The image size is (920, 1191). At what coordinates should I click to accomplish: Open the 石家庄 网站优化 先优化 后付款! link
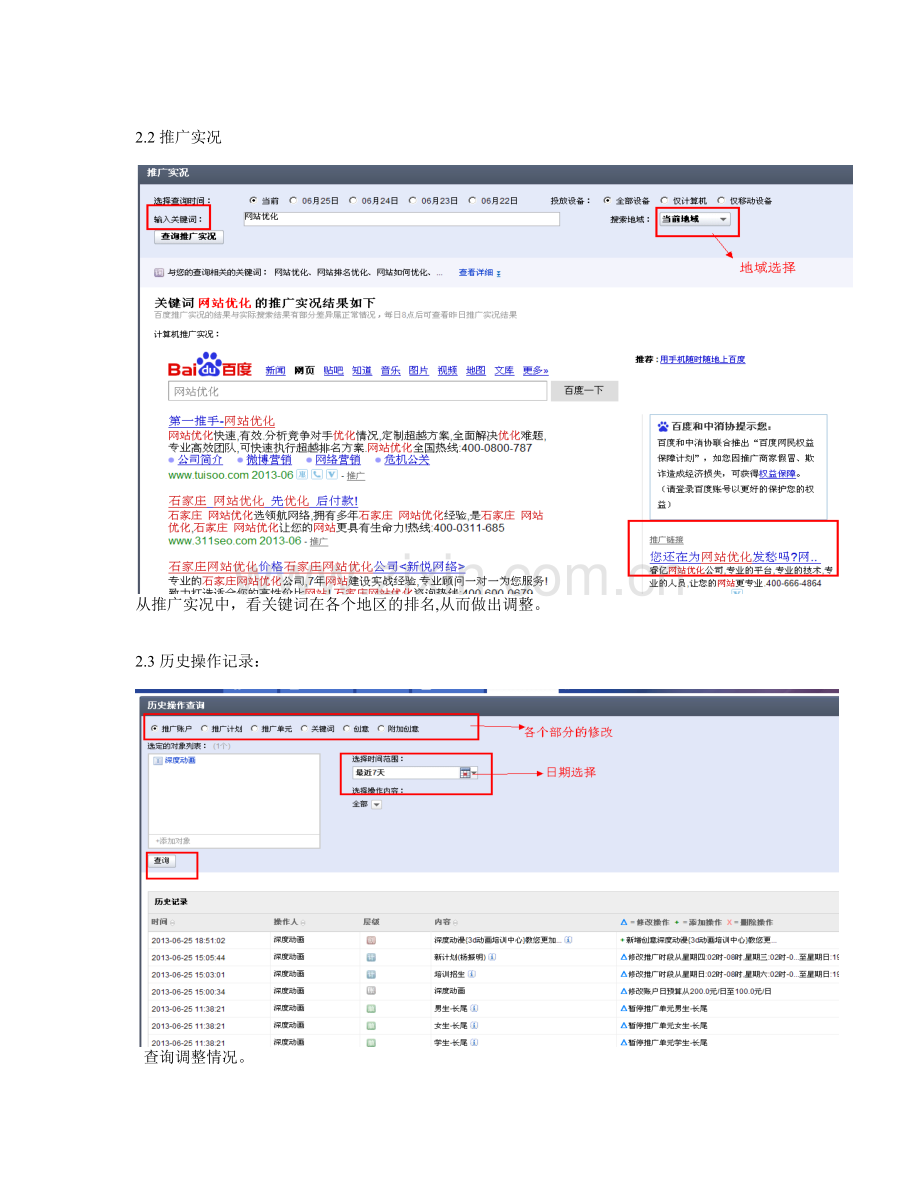tap(263, 501)
